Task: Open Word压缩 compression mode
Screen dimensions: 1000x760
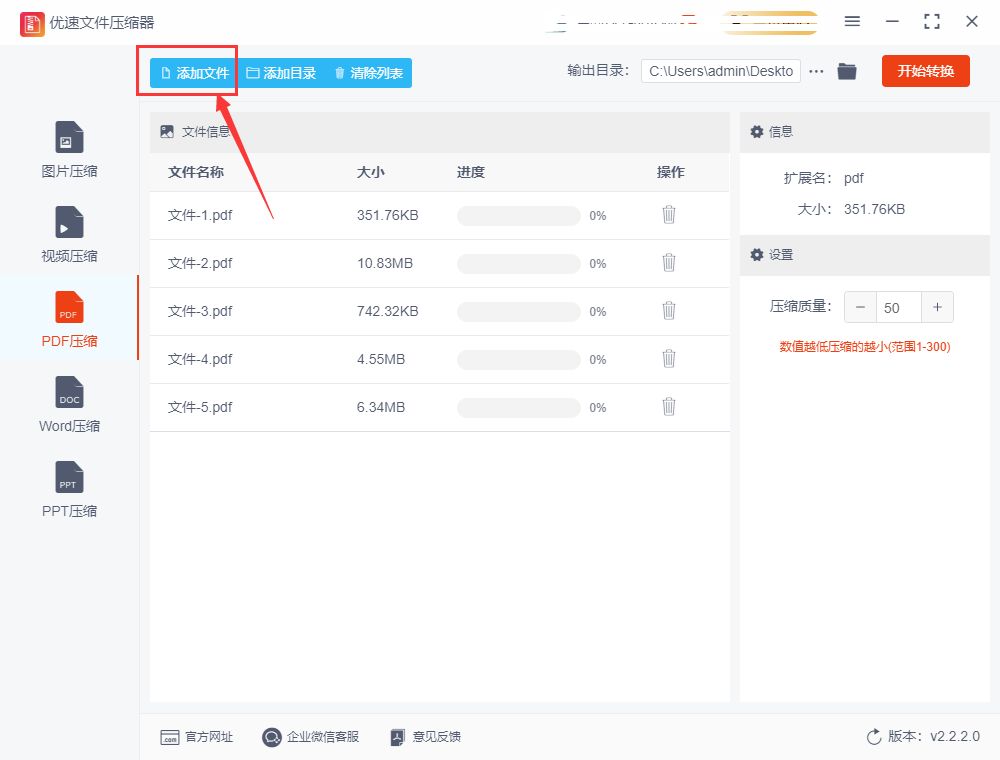Action: click(69, 405)
